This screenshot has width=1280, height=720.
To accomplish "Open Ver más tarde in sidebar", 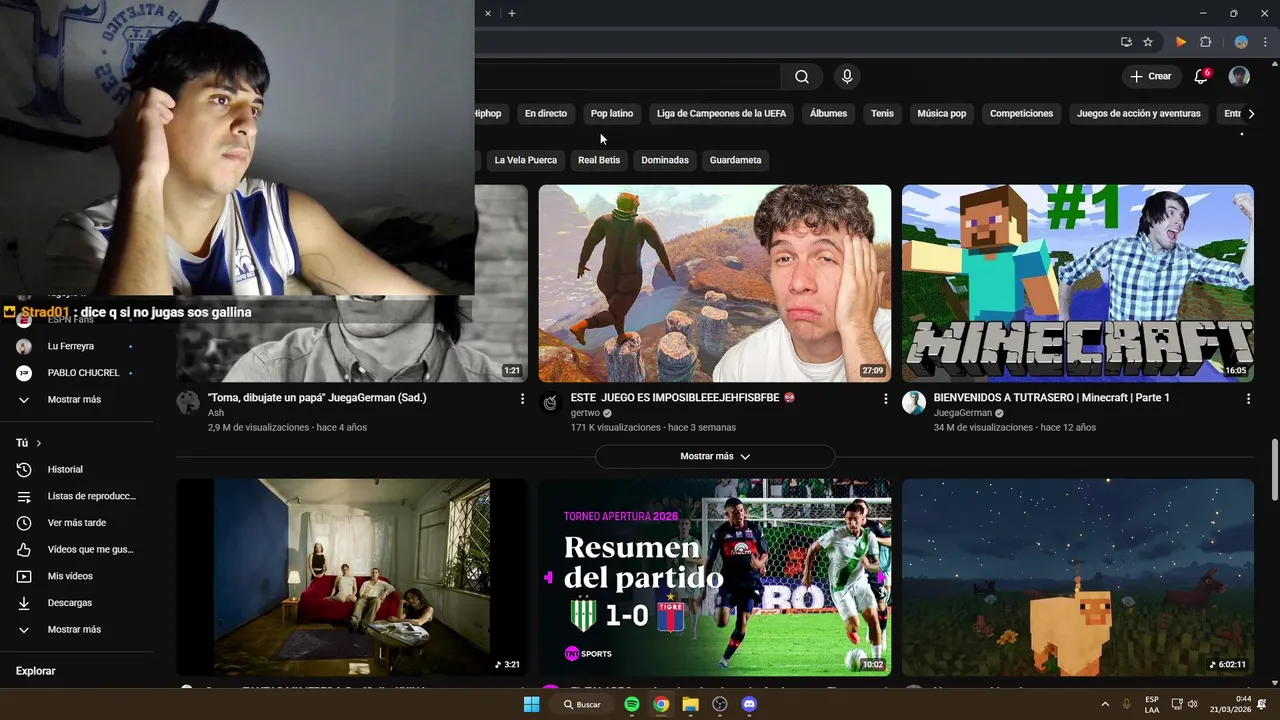I will (75, 523).
